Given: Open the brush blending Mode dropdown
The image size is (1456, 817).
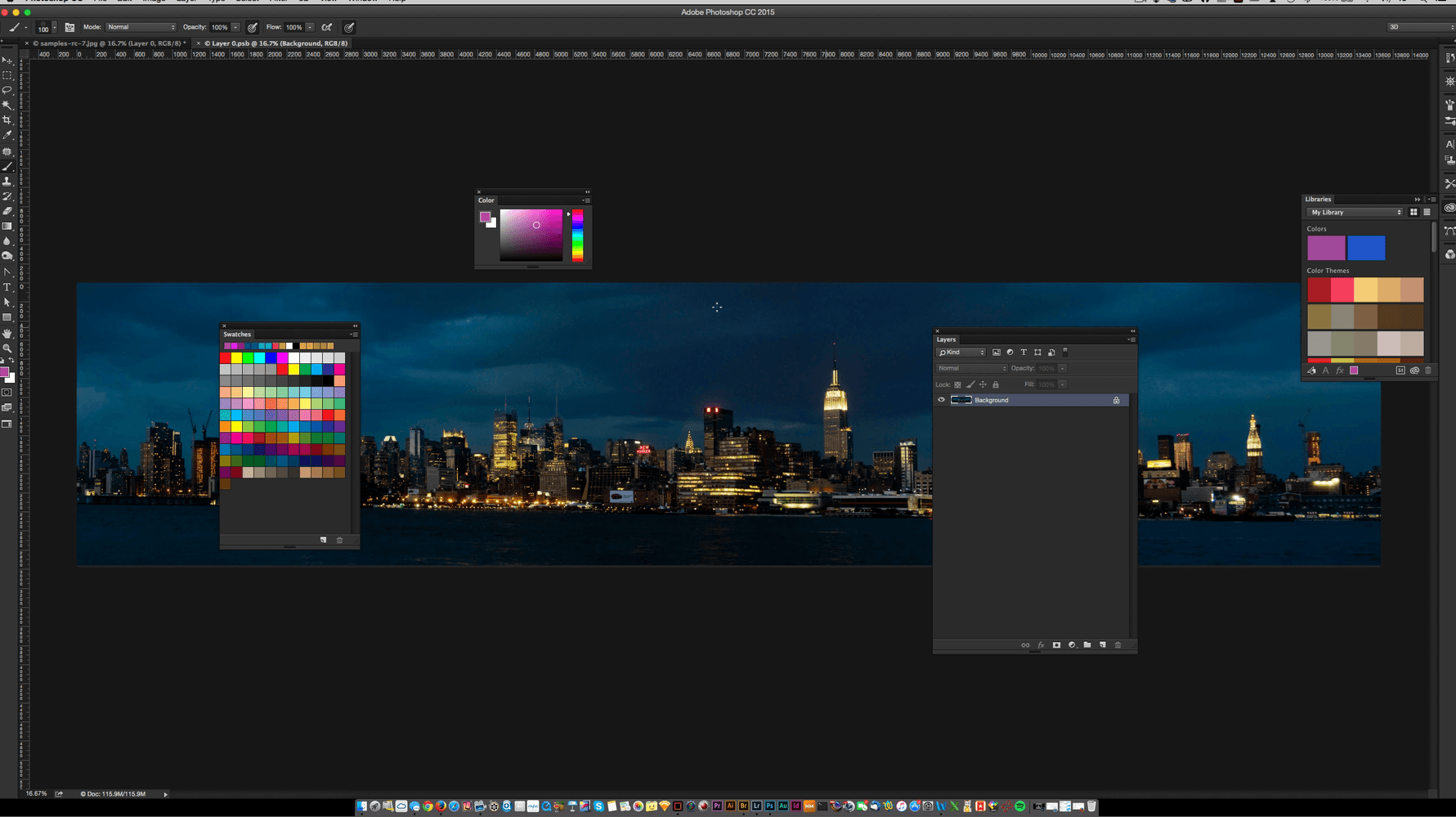Looking at the screenshot, I should coord(141,26).
